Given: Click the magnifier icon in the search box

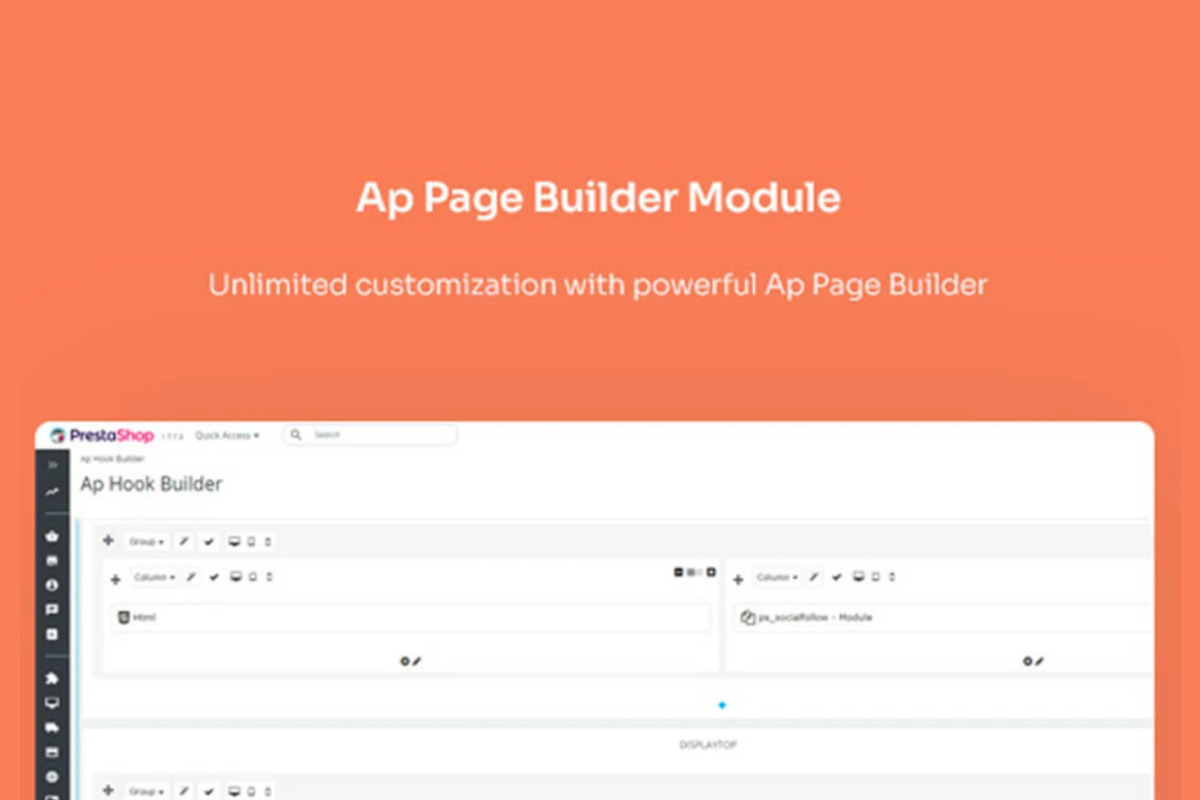Looking at the screenshot, I should [296, 435].
